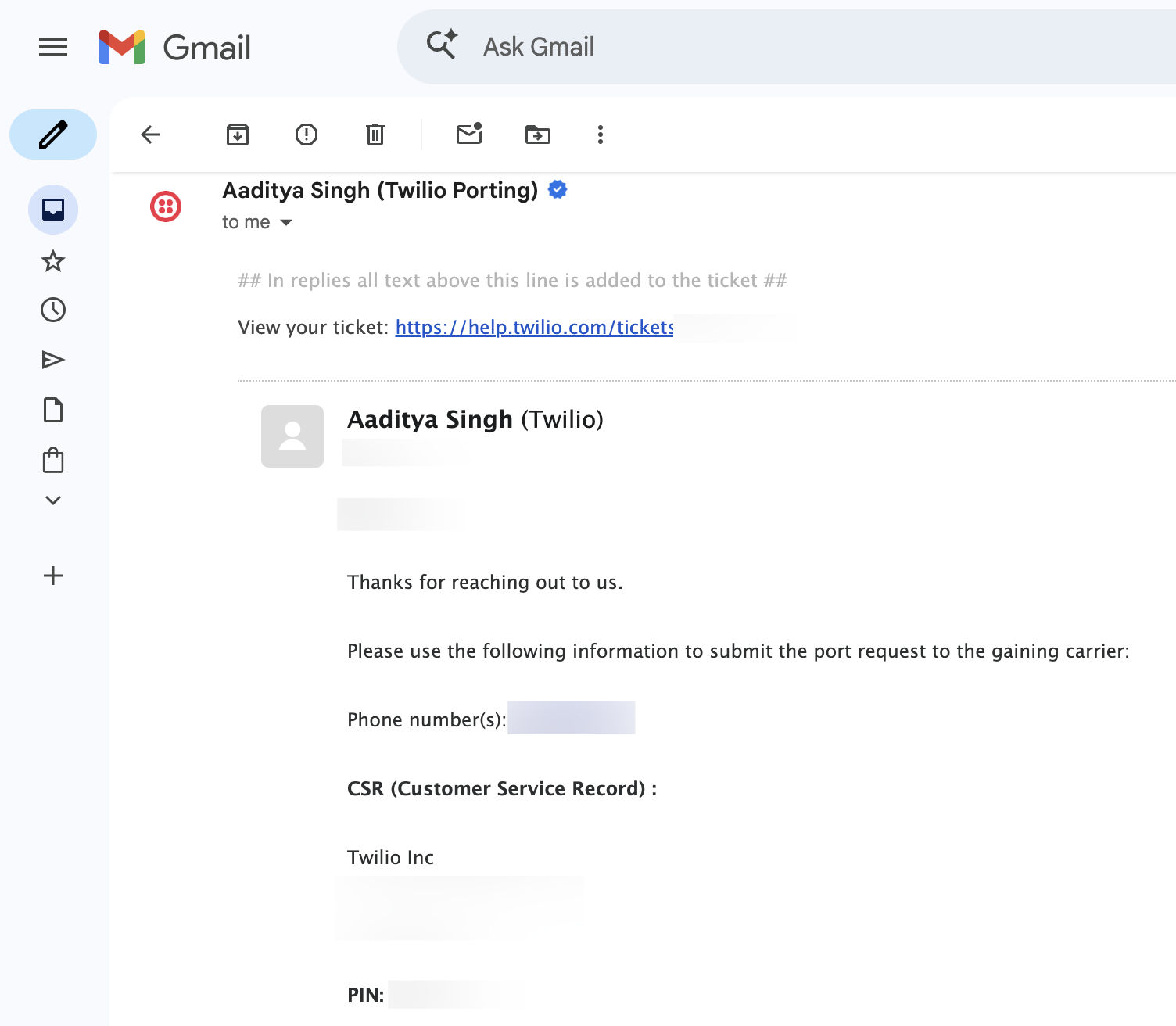Mark the email as unread

(469, 134)
